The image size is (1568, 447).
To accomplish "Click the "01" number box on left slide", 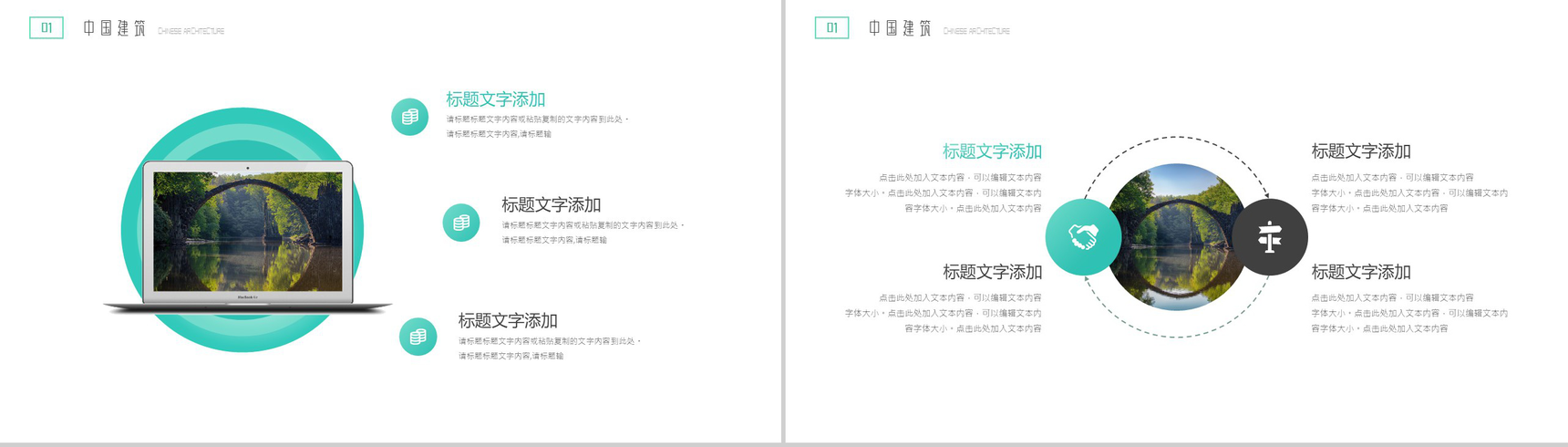I will pyautogui.click(x=46, y=28).
